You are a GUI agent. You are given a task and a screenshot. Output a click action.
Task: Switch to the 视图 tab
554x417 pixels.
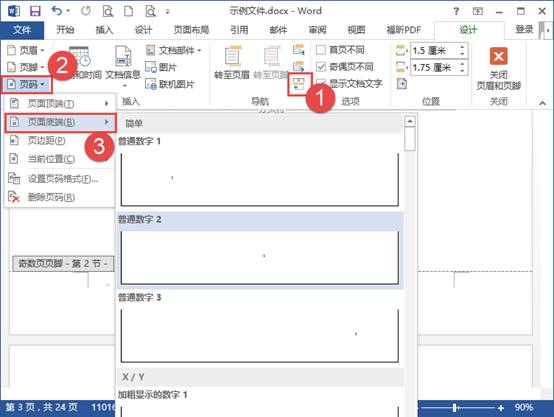(356, 30)
